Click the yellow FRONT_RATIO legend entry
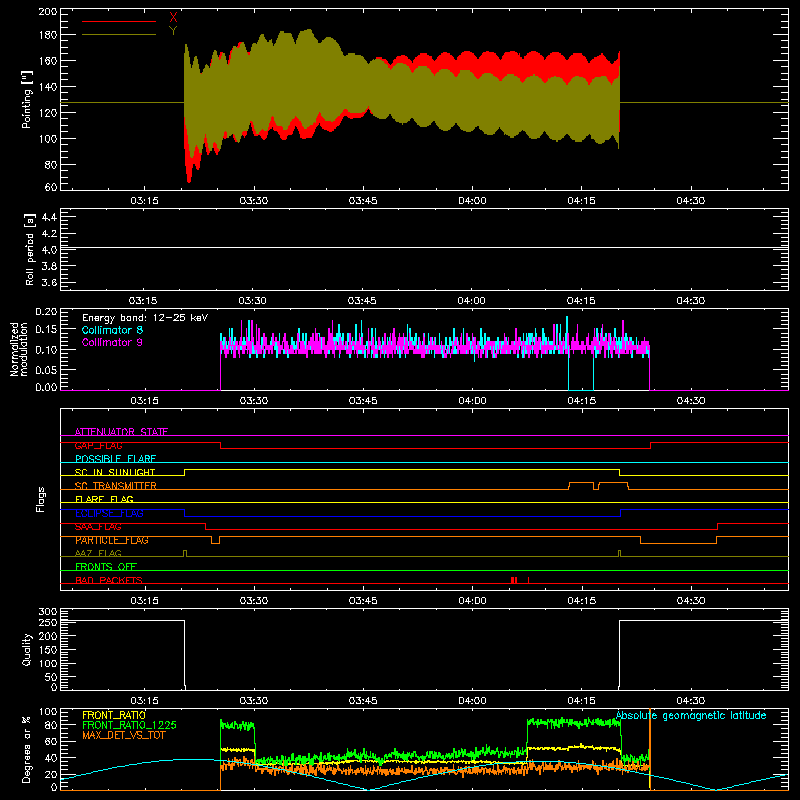The width and height of the screenshot is (800, 800). click(x=114, y=715)
